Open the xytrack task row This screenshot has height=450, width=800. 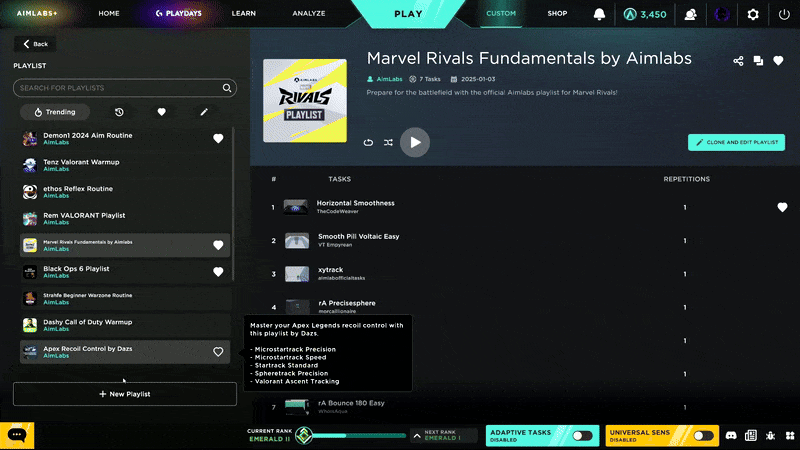pyautogui.click(x=526, y=274)
